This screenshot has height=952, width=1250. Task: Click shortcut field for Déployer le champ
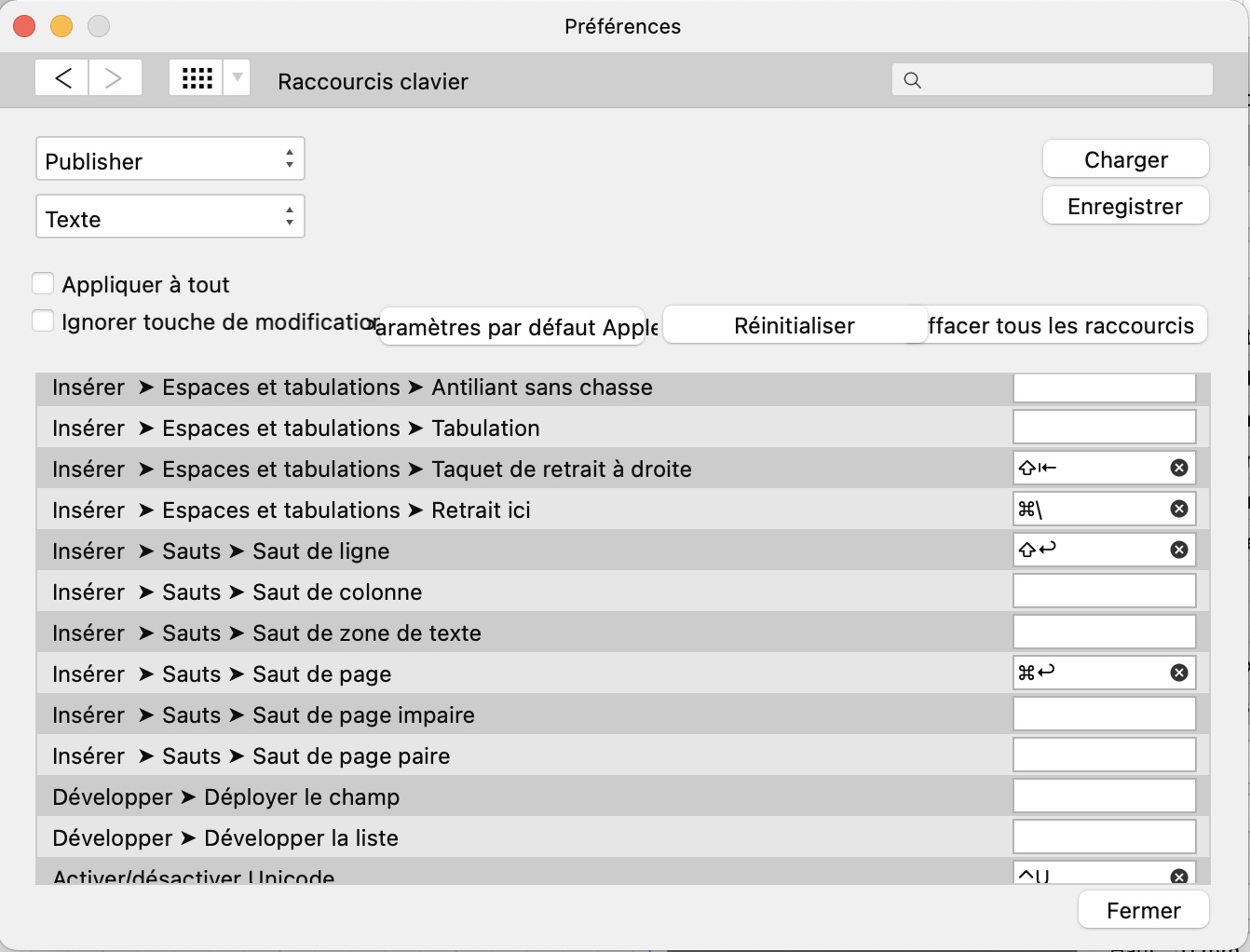pyautogui.click(x=1105, y=796)
